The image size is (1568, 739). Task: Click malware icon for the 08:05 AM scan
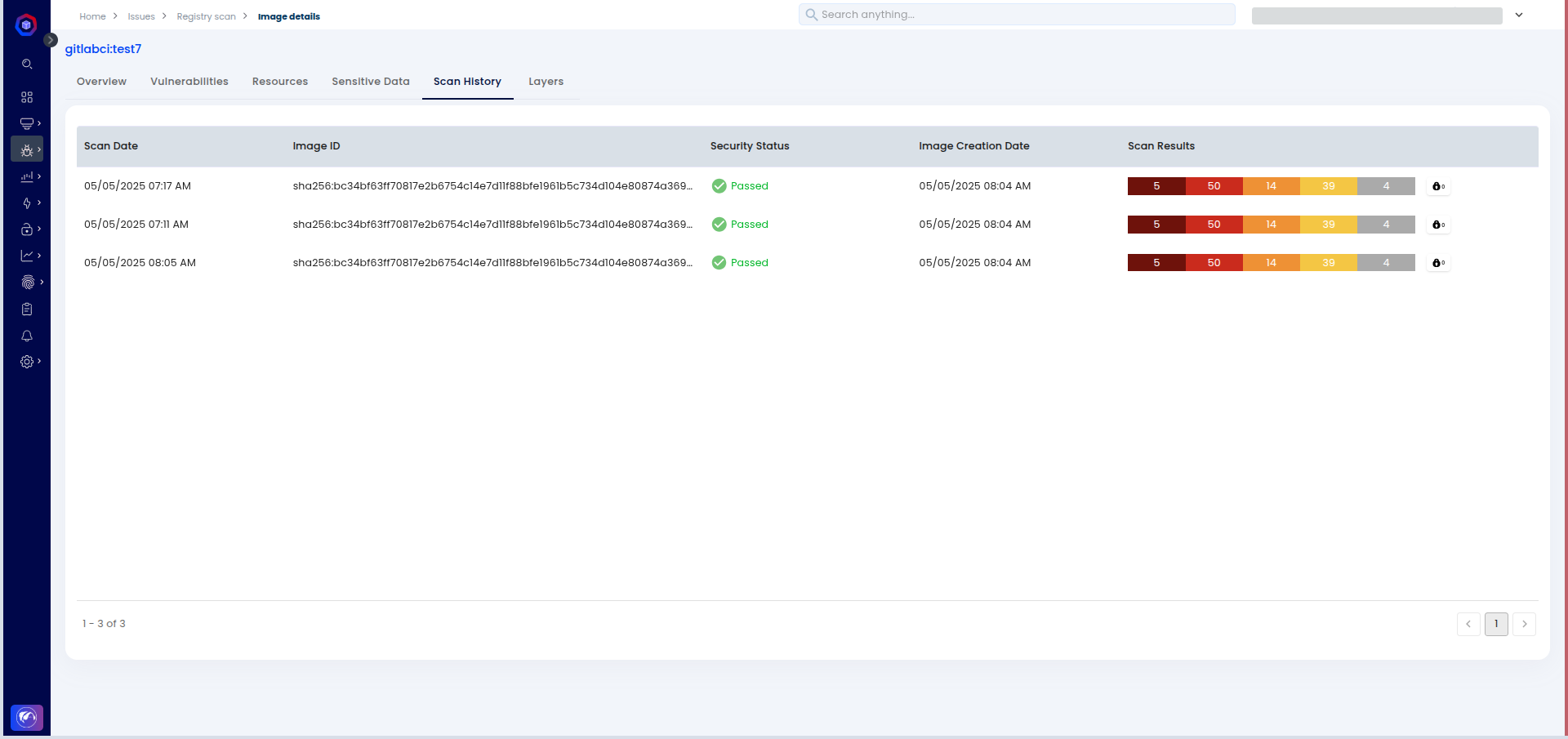point(1438,263)
